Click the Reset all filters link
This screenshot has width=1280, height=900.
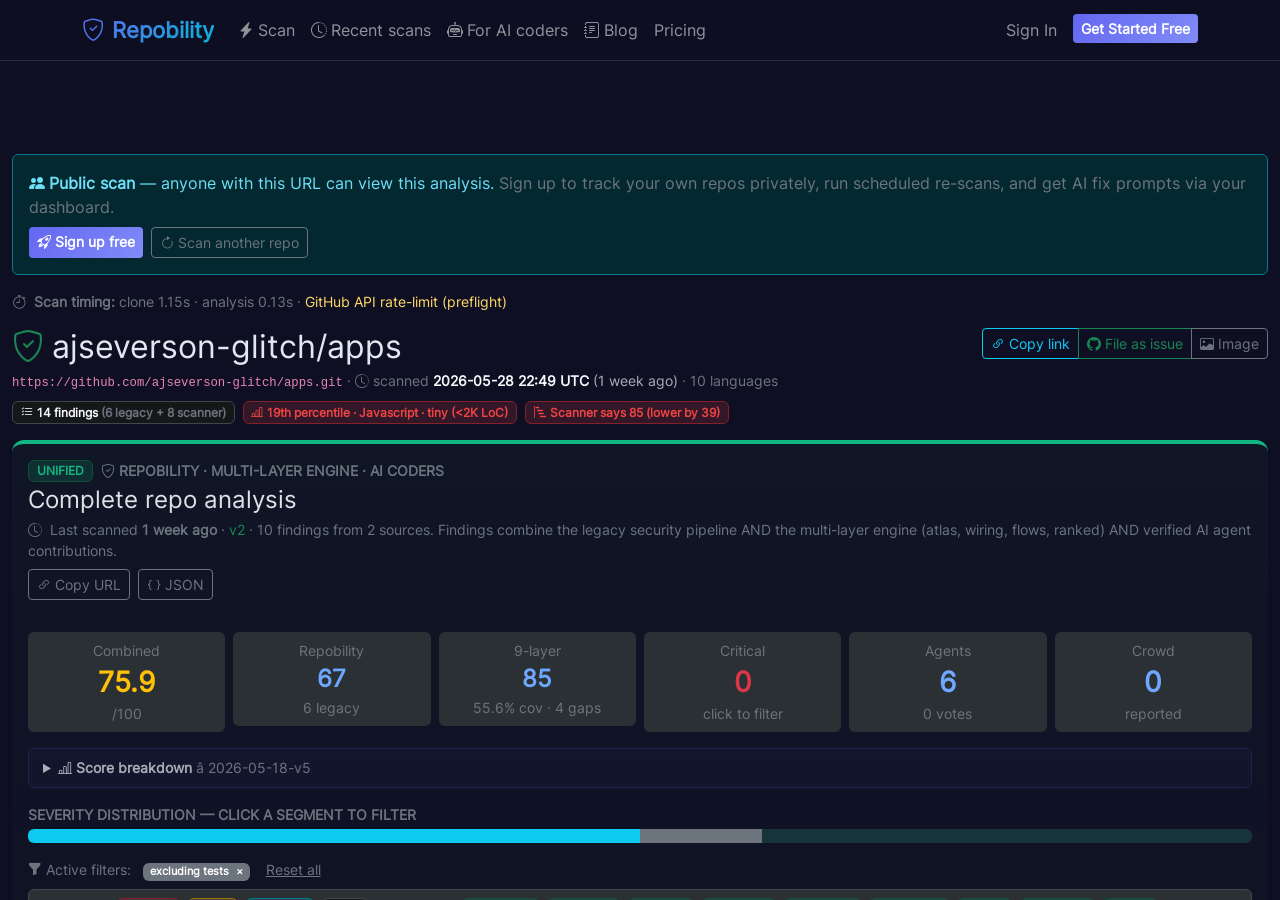pos(293,870)
